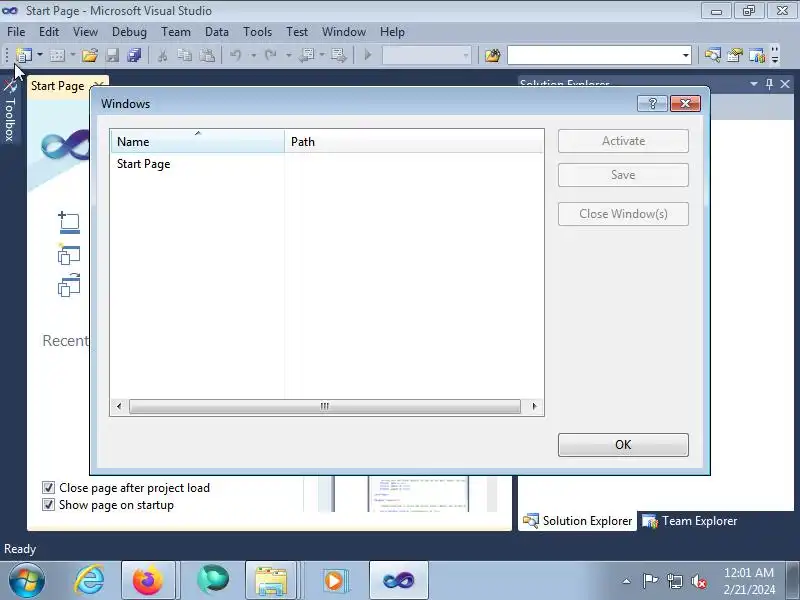Click the New Project toolbar icon
The image size is (800, 600).
coord(23,55)
